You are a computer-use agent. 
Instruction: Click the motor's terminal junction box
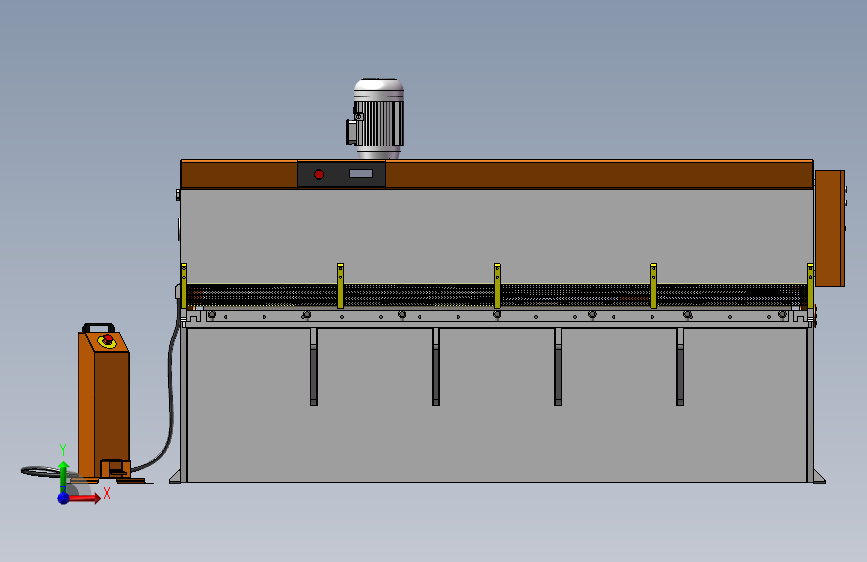(x=351, y=132)
